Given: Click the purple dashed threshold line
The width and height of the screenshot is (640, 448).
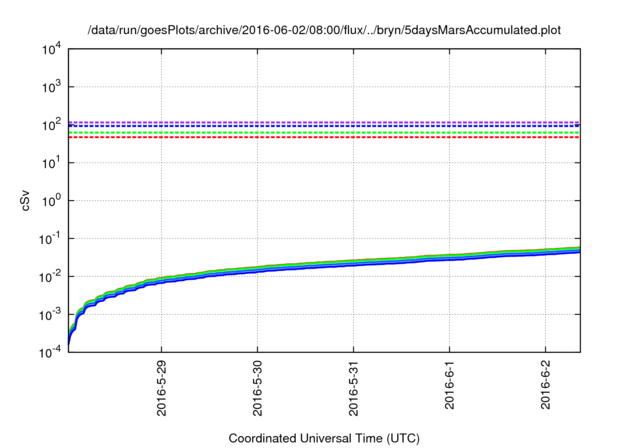Looking at the screenshot, I should click(x=324, y=122).
